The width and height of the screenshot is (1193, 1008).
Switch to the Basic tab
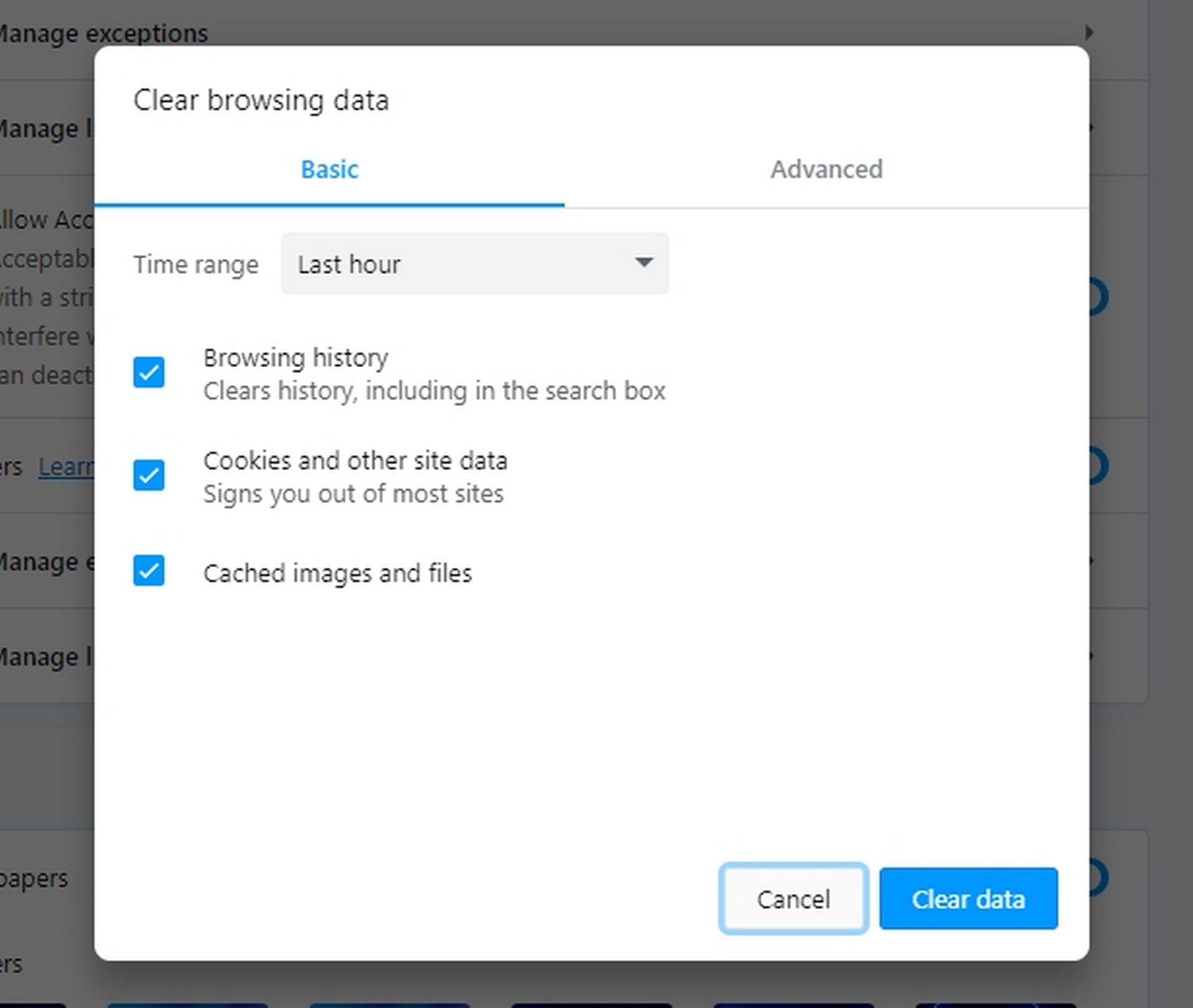[329, 170]
